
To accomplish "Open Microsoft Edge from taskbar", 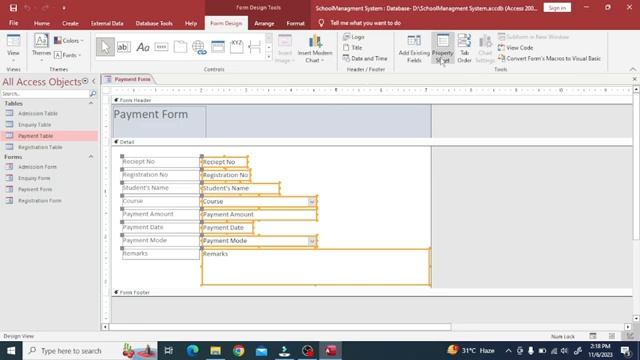I will pos(192,351).
